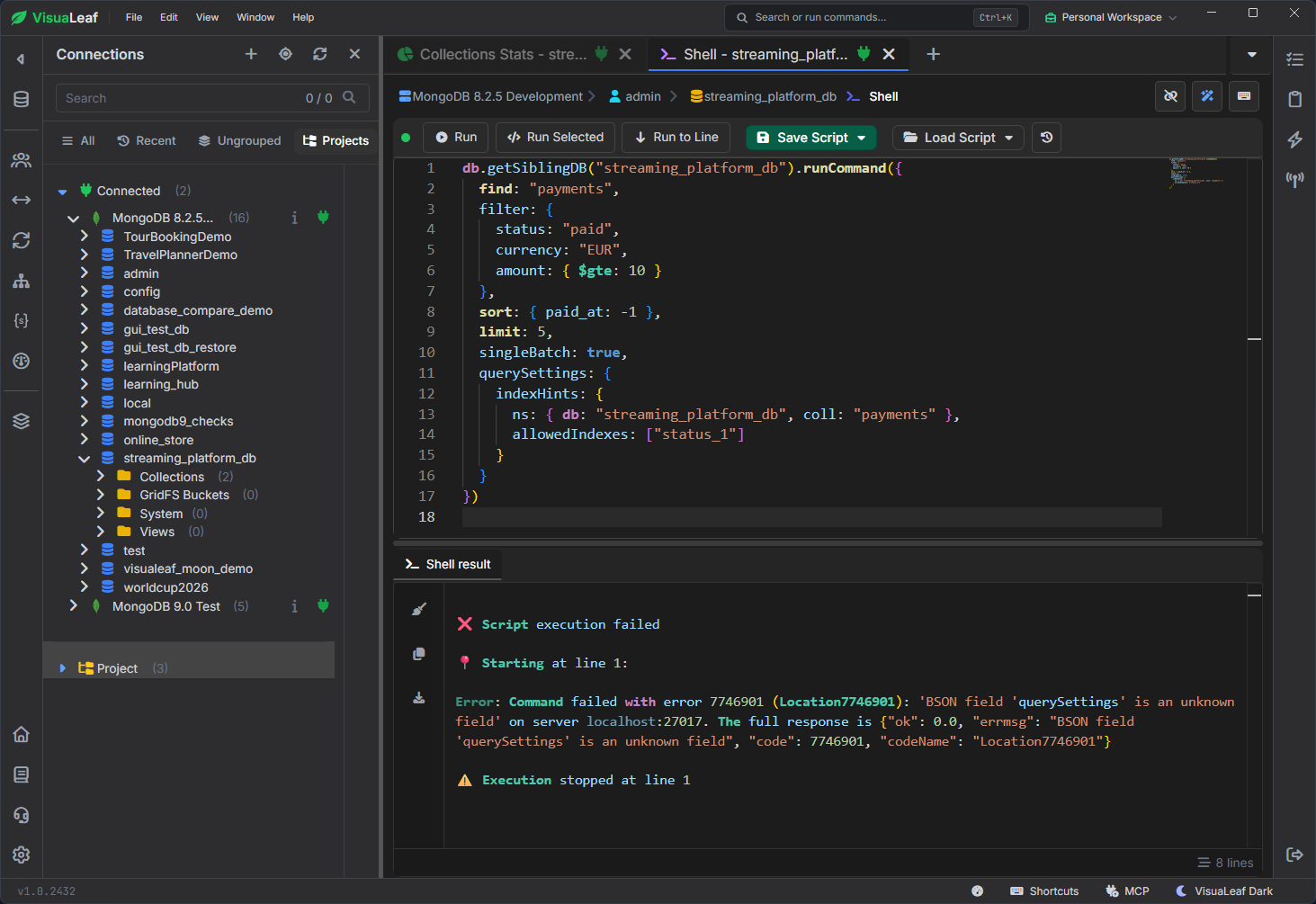
Task: Open the Window menu
Action: click(255, 17)
